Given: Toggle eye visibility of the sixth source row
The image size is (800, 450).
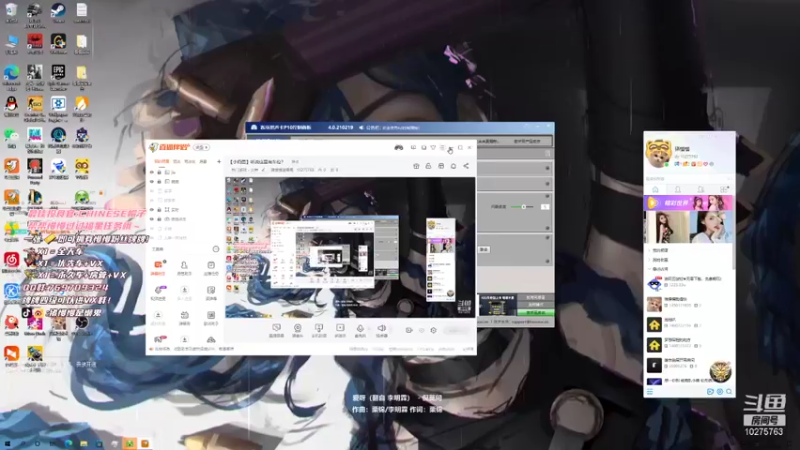Looking at the screenshot, I should pyautogui.click(x=152, y=219).
